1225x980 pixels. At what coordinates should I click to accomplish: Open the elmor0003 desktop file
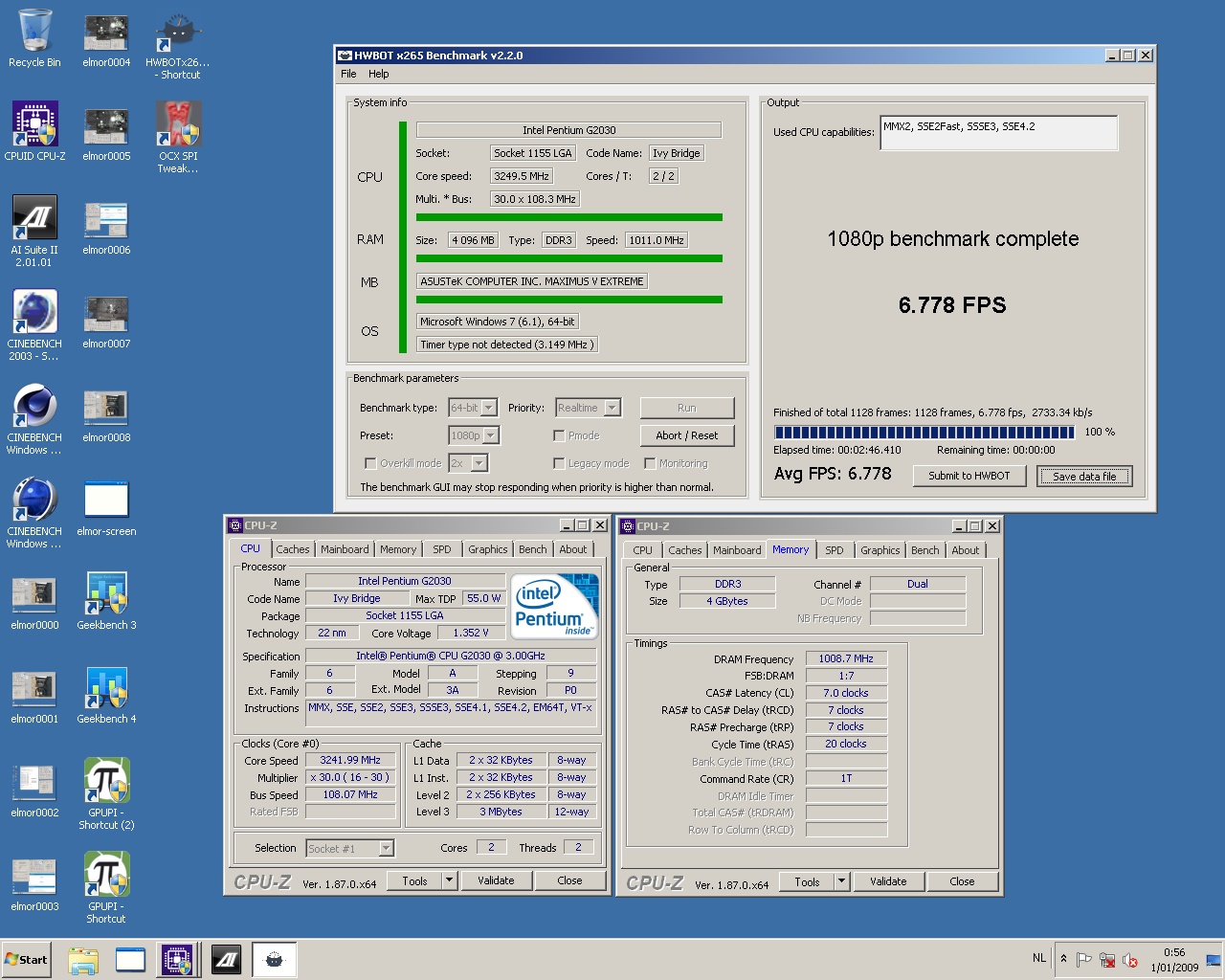[x=34, y=884]
